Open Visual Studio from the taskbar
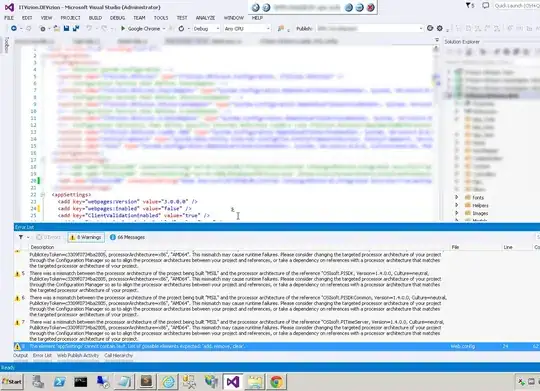Image resolution: width=540 pixels, height=391 pixels. (232, 382)
